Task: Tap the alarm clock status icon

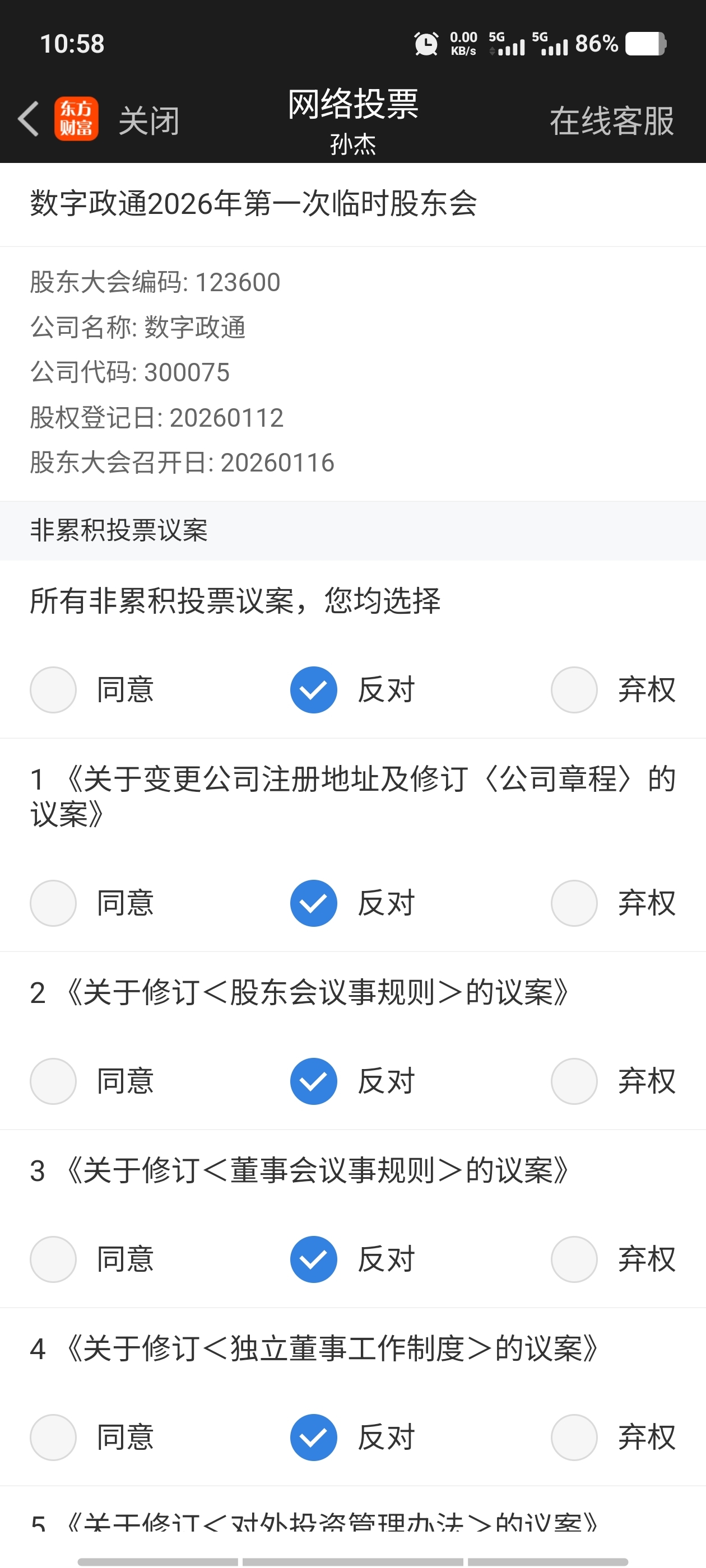Action: [x=426, y=44]
